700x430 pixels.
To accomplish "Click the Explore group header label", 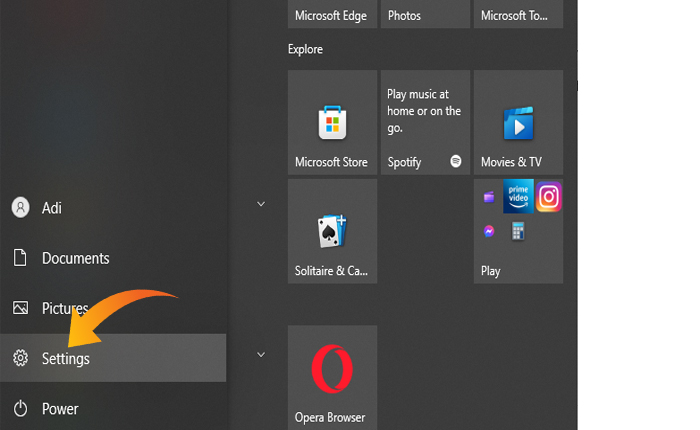I will [305, 49].
